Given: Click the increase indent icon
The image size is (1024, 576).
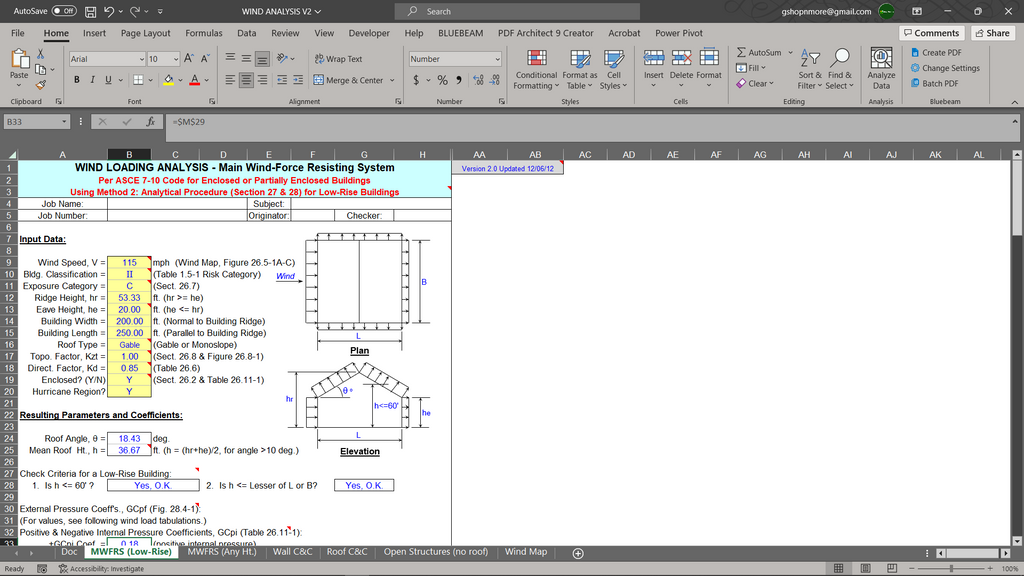Looking at the screenshot, I should click(x=298, y=80).
